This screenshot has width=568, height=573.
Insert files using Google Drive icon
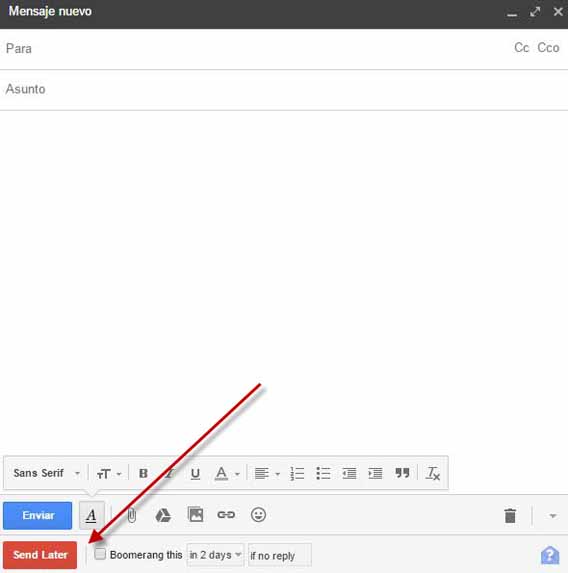click(163, 515)
